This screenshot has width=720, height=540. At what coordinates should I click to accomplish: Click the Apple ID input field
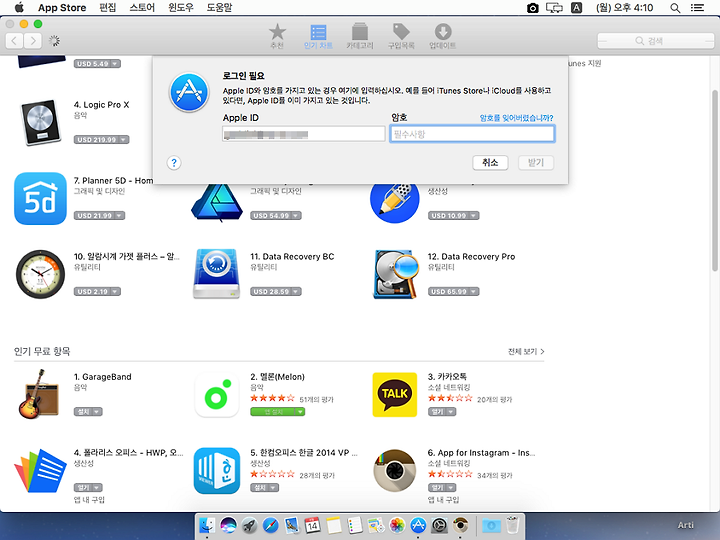coord(304,134)
